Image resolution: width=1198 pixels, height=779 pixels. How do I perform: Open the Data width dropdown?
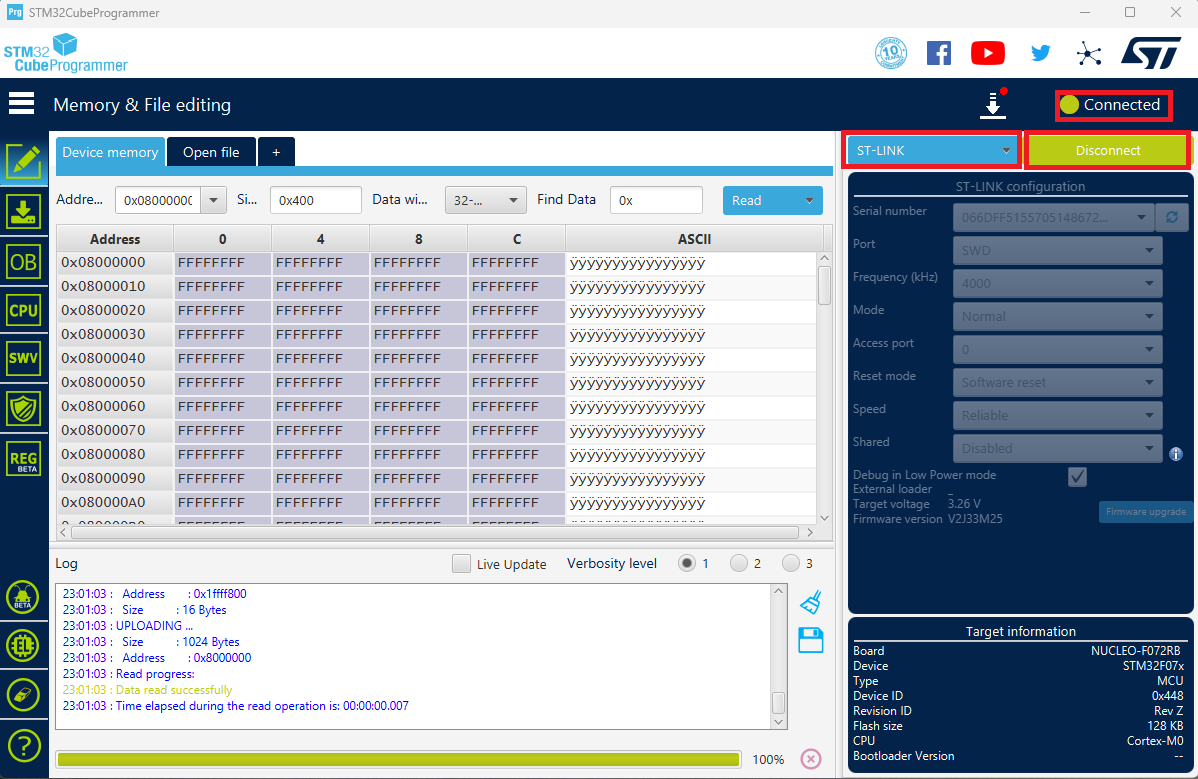[486, 200]
